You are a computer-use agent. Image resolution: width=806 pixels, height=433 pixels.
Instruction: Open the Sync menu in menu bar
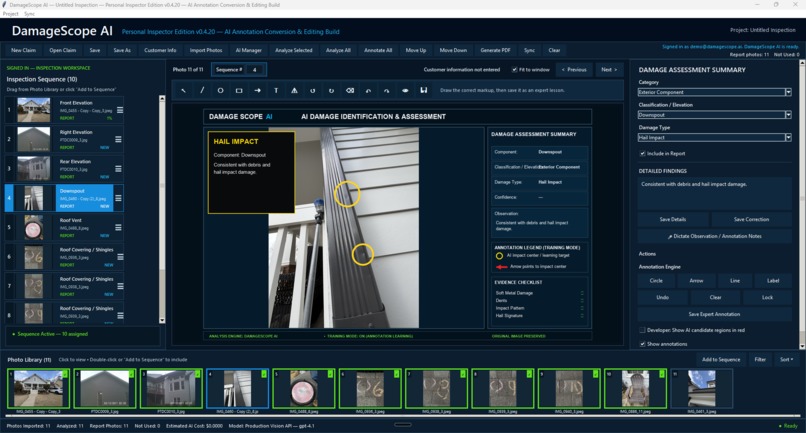[x=29, y=14]
